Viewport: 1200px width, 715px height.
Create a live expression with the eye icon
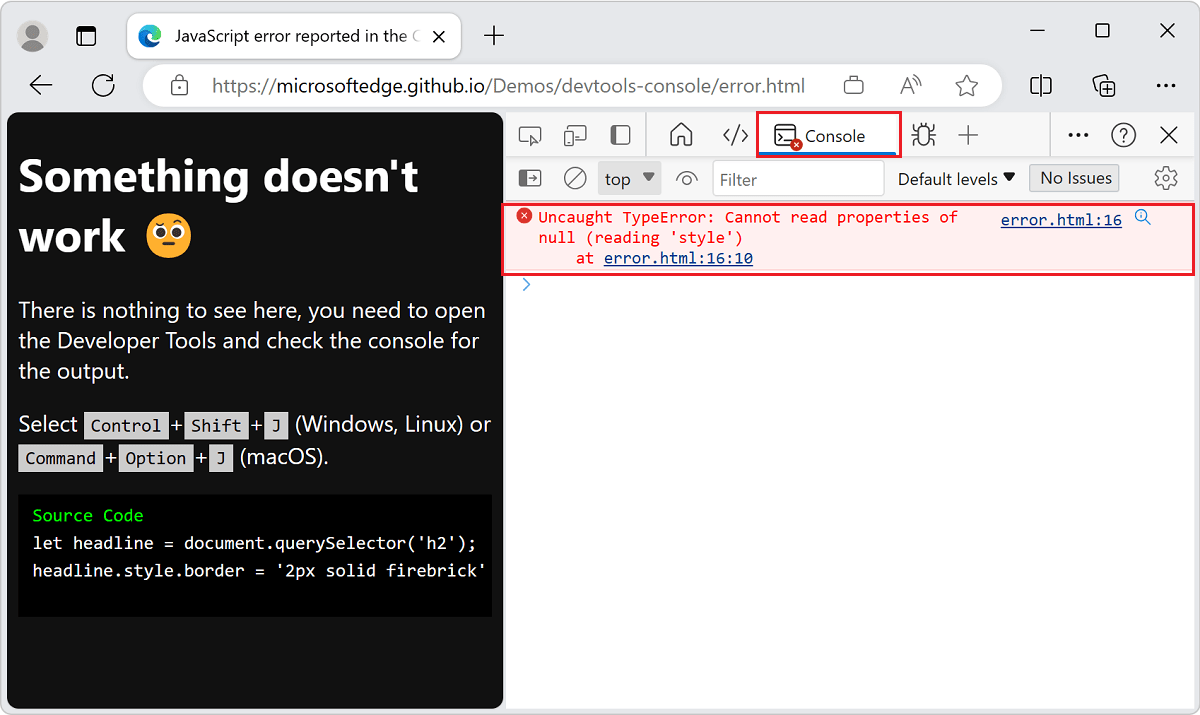pyautogui.click(x=686, y=177)
